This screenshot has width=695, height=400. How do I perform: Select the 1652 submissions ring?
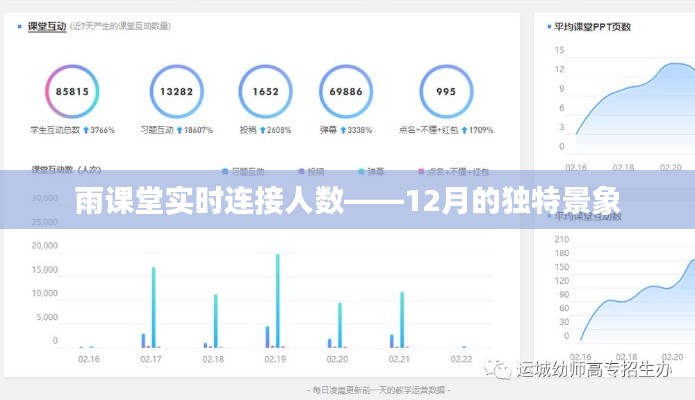266,91
